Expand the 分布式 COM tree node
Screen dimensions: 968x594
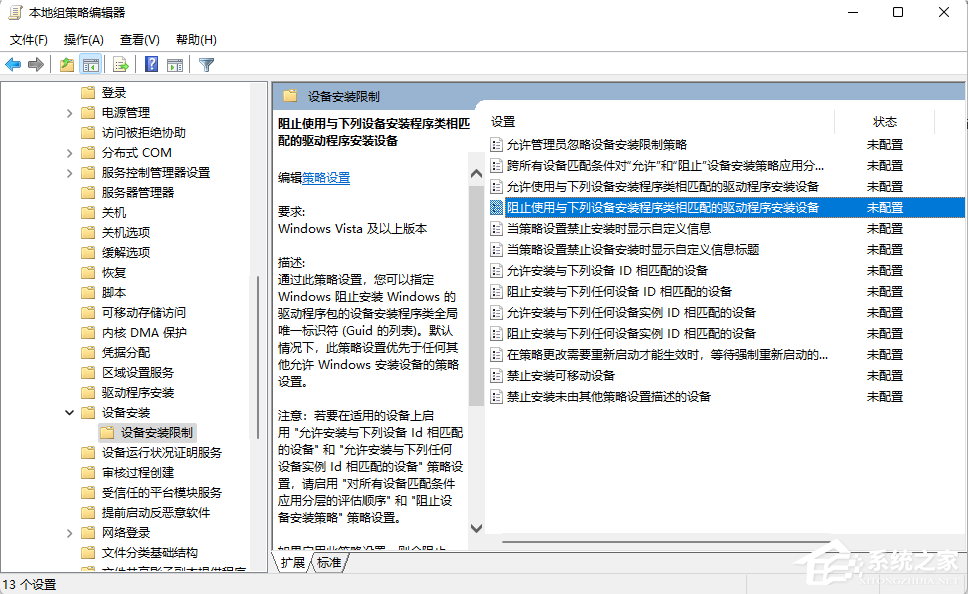click(69, 153)
